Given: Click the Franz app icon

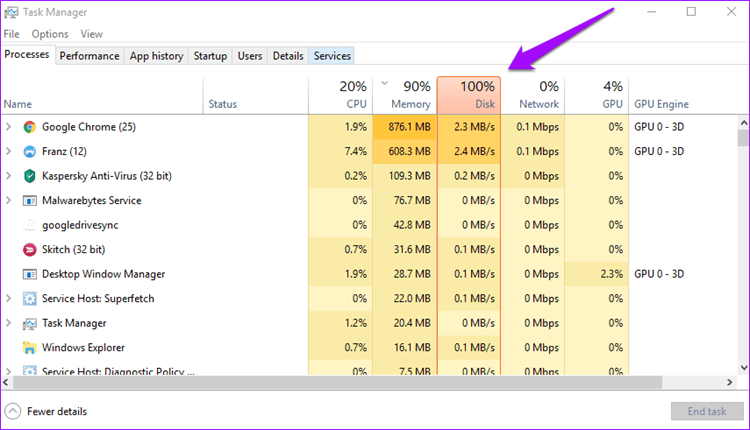Looking at the screenshot, I should [30, 152].
